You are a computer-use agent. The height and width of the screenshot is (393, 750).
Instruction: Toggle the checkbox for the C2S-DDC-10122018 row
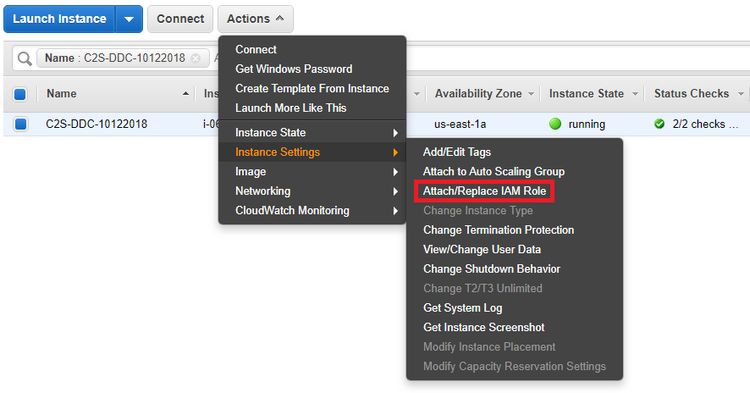[20, 124]
